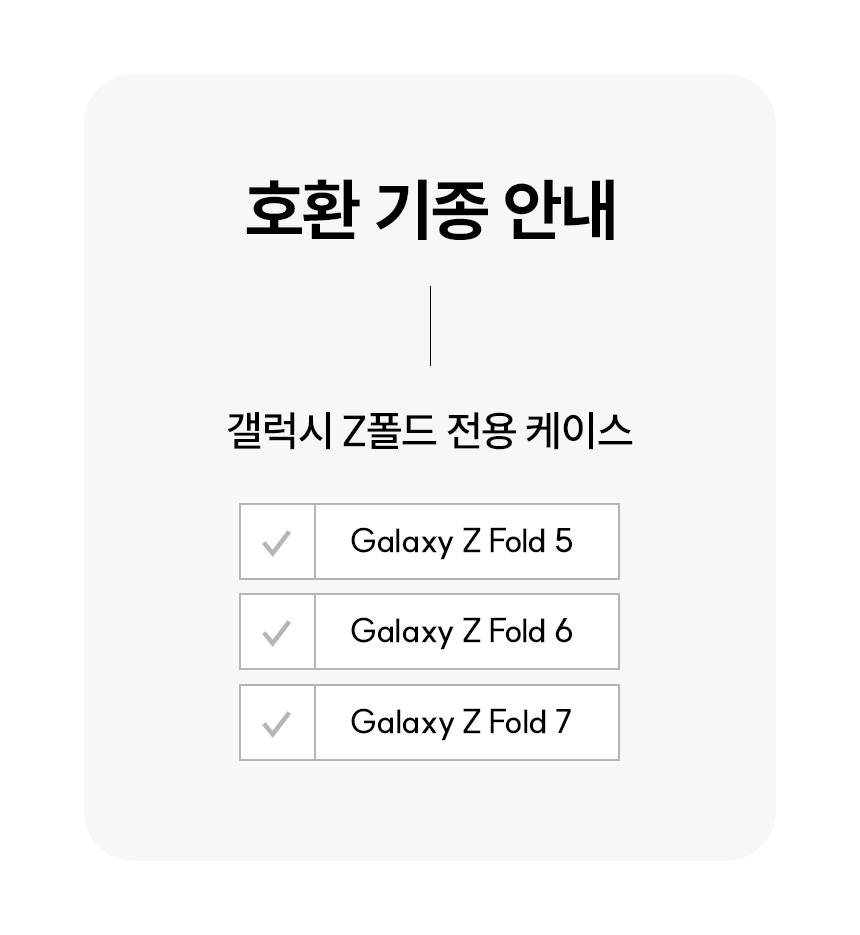Toggle the checkmark beside Galaxy Z Fold 7
This screenshot has width=860, height=935.
276,723
